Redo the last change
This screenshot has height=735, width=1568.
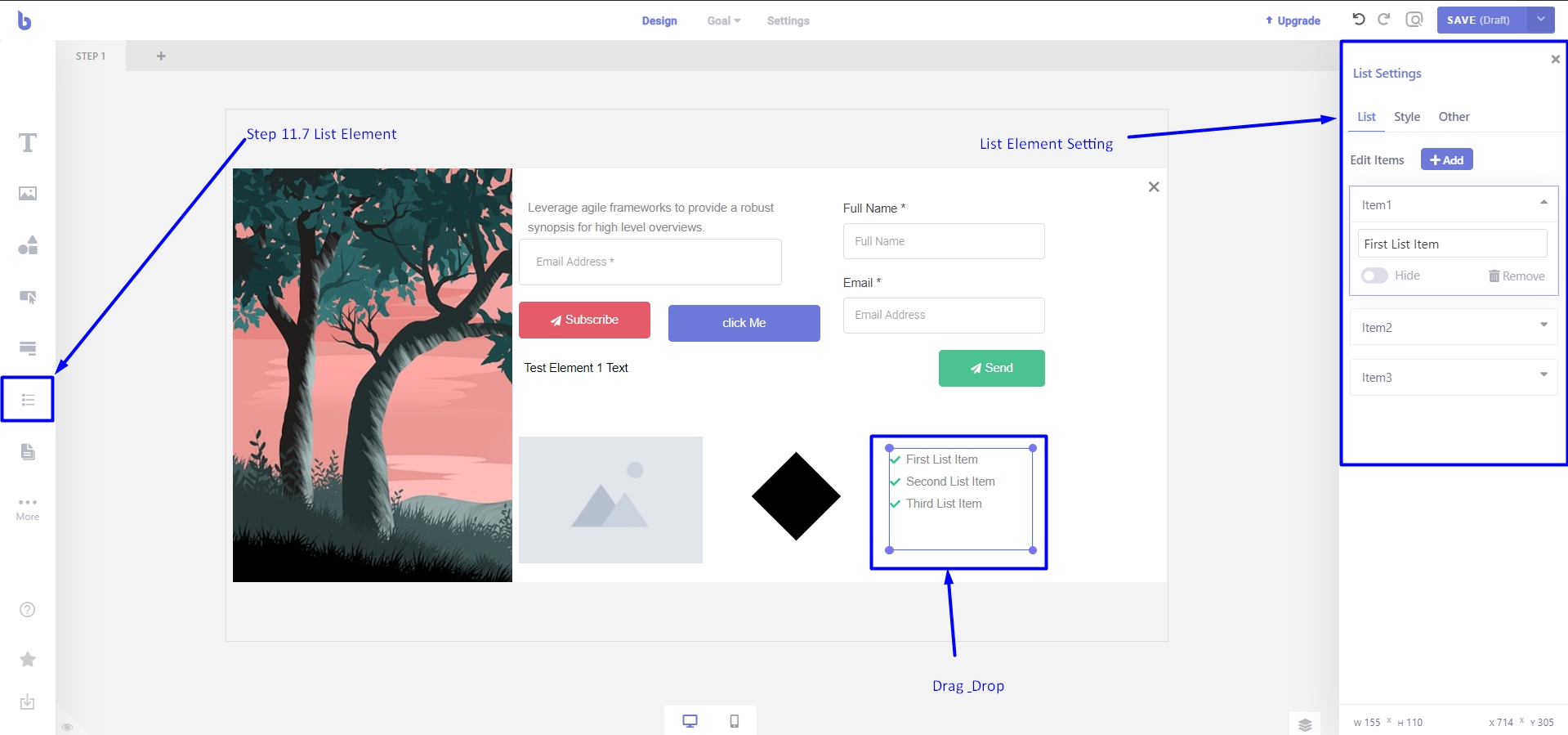point(1384,20)
